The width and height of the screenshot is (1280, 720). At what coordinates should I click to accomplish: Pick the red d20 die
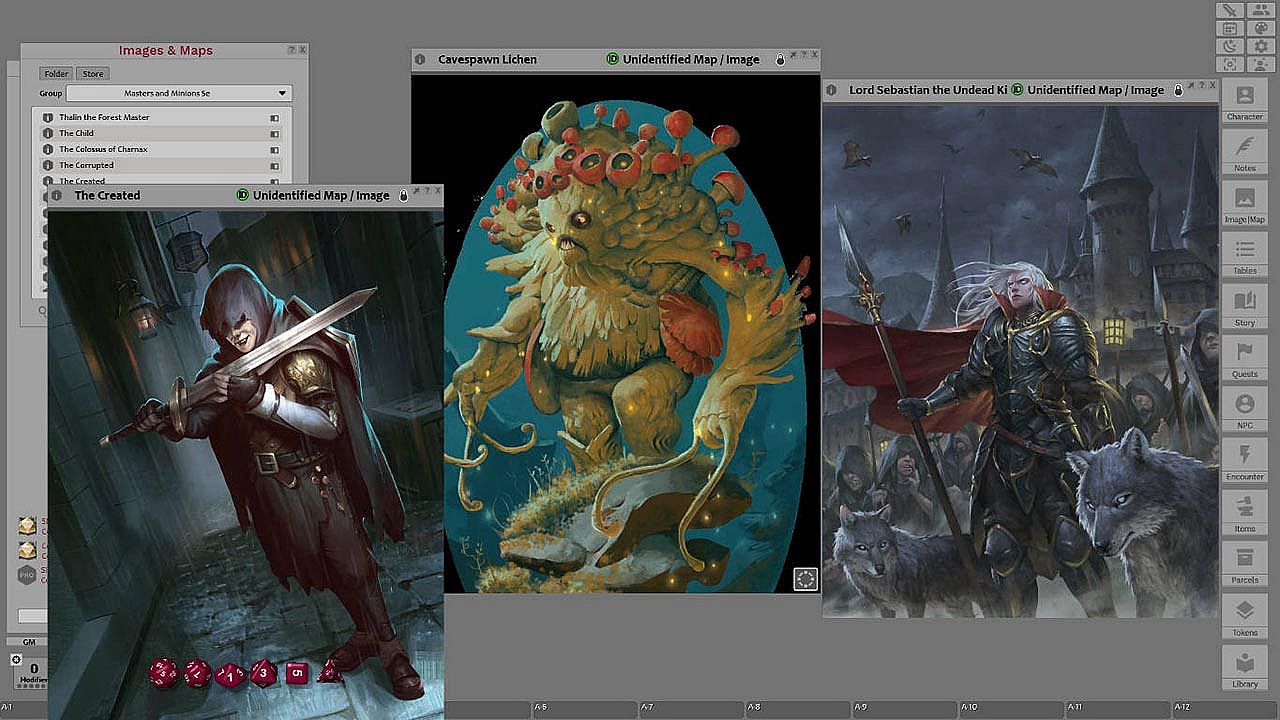click(164, 673)
